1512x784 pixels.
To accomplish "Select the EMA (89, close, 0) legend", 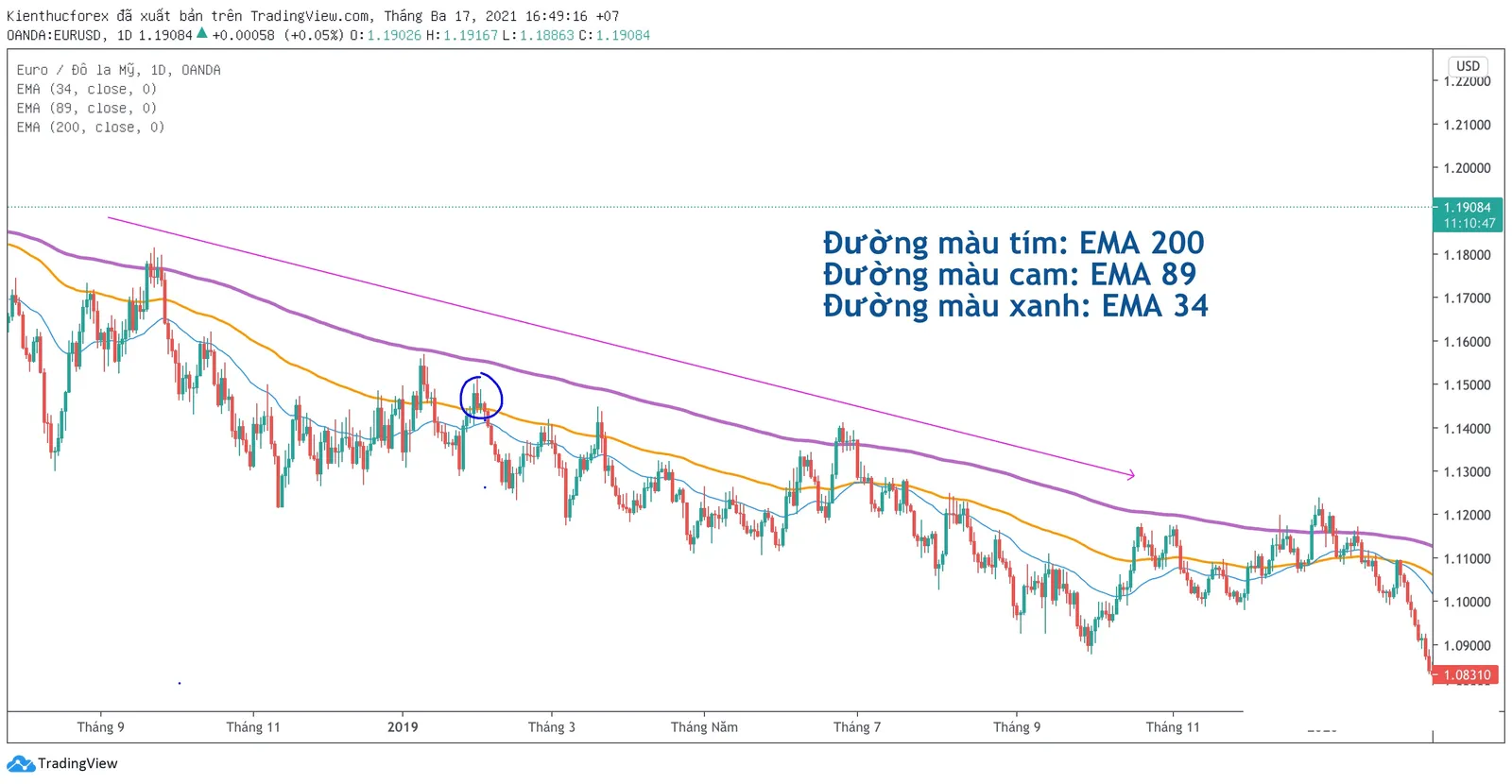I will (x=86, y=108).
